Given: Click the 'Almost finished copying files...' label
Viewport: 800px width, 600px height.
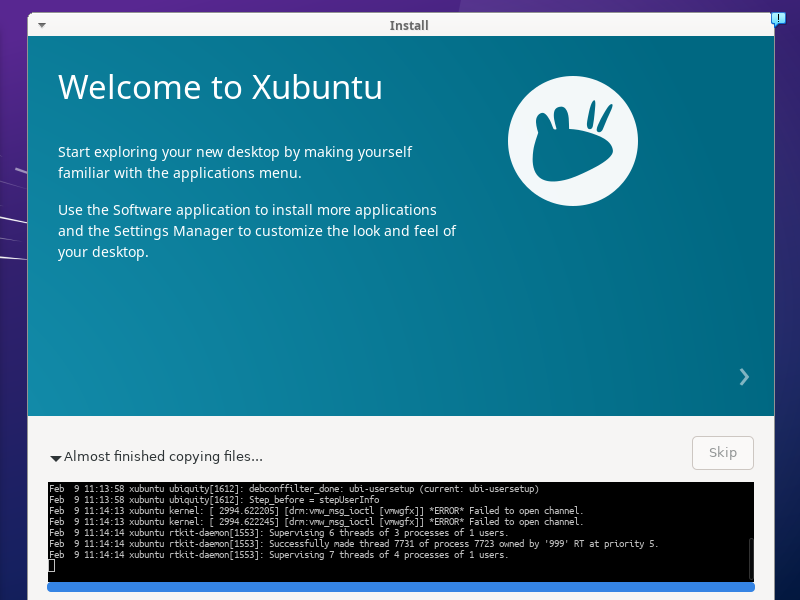Looking at the screenshot, I should click(163, 456).
